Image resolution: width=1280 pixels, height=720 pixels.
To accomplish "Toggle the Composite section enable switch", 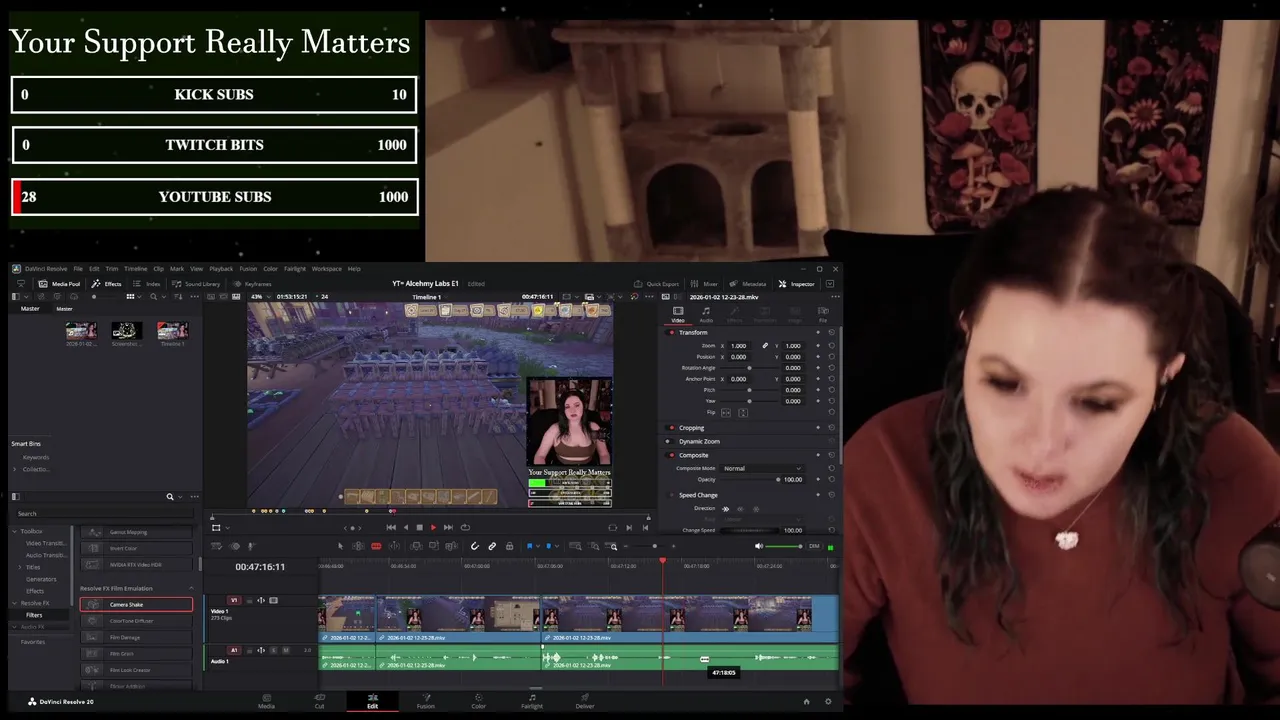I will pyautogui.click(x=671, y=455).
